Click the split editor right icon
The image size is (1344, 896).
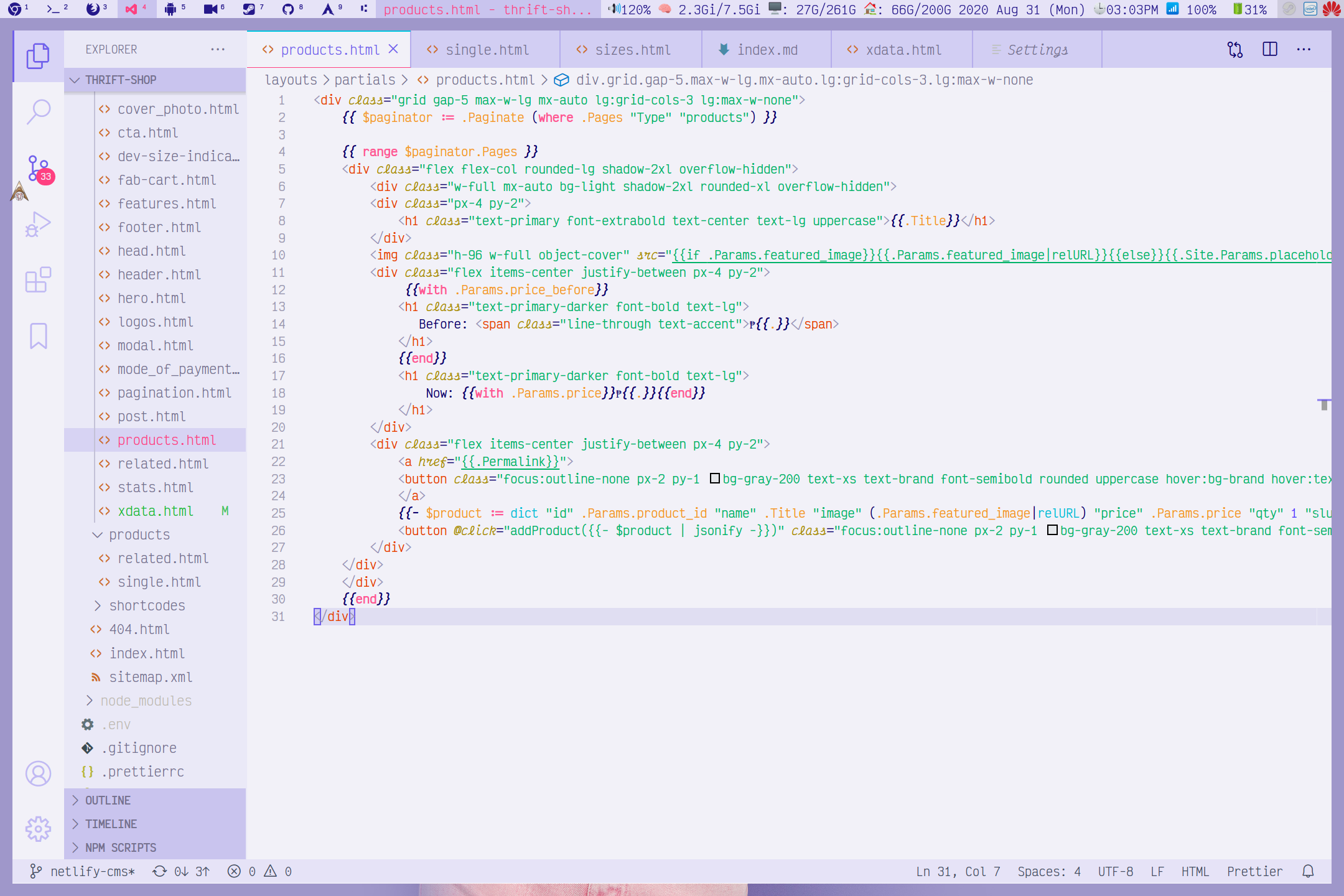pyautogui.click(x=1270, y=49)
